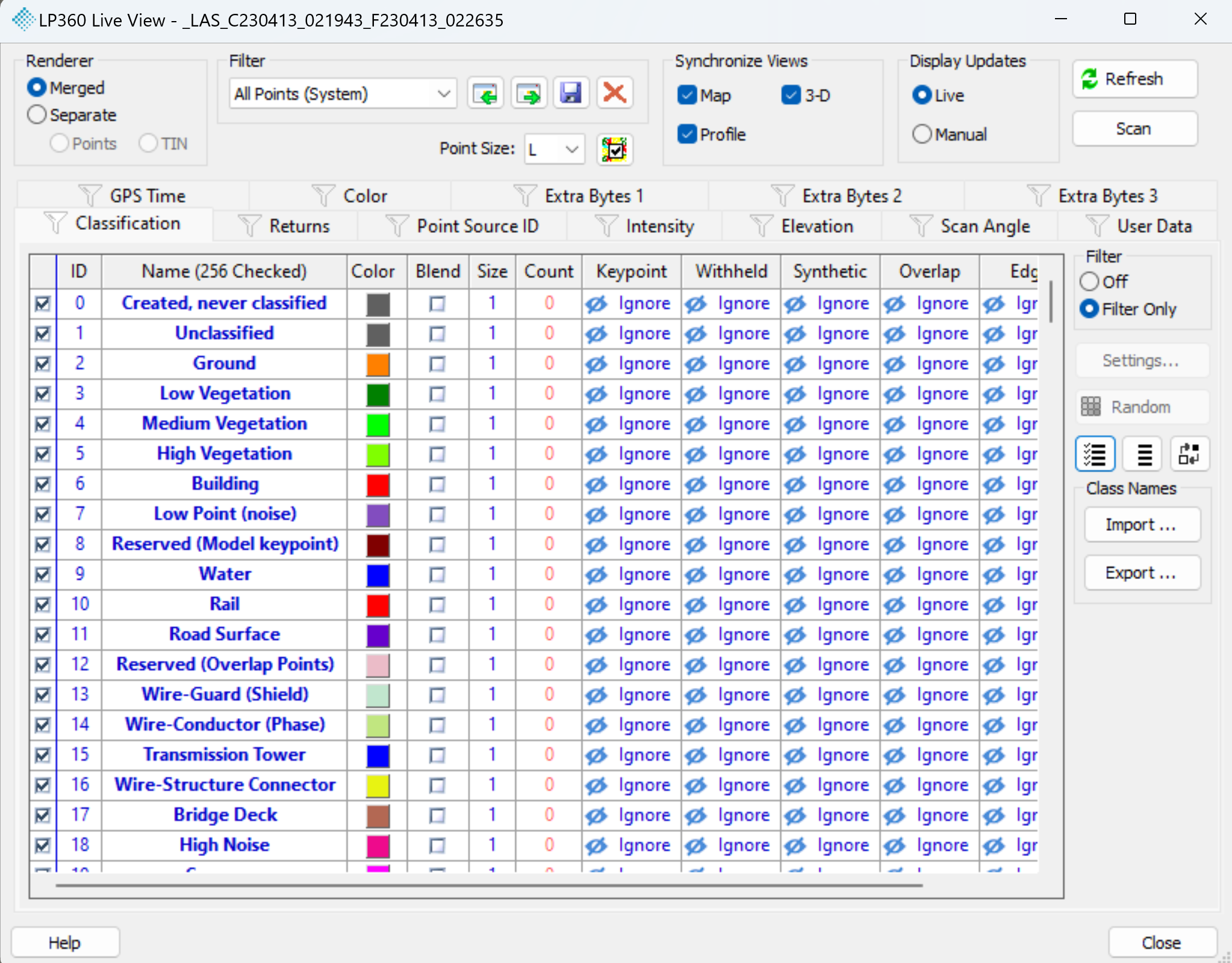Click the export filter icon beside the dropdown
The height and width of the screenshot is (963, 1232).
(529, 94)
